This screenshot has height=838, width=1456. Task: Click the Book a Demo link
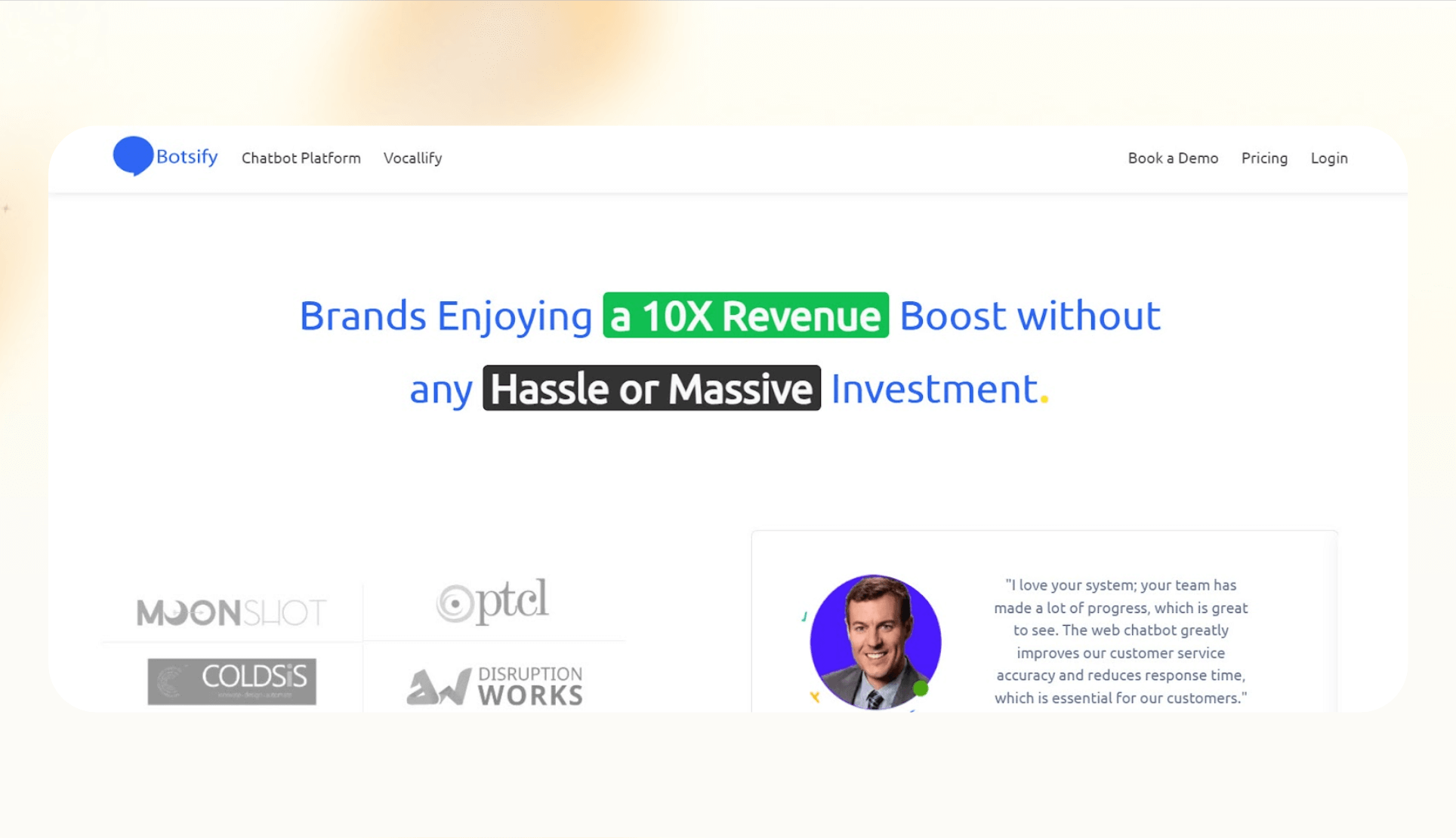[x=1172, y=158]
